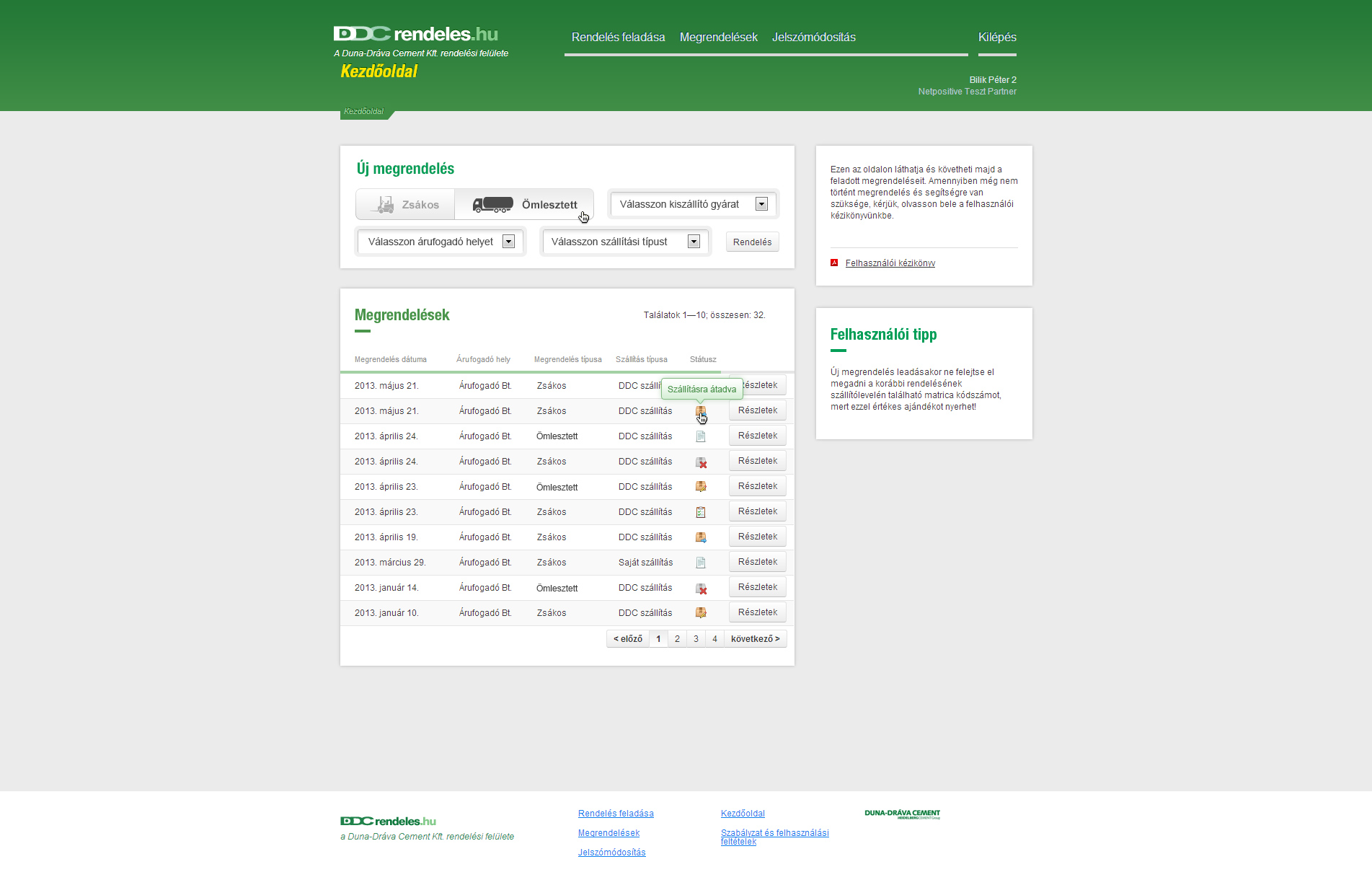Screen dimensions: 1372x885
Task: Open Részletek for 2013. január 10. order
Action: (x=758, y=612)
